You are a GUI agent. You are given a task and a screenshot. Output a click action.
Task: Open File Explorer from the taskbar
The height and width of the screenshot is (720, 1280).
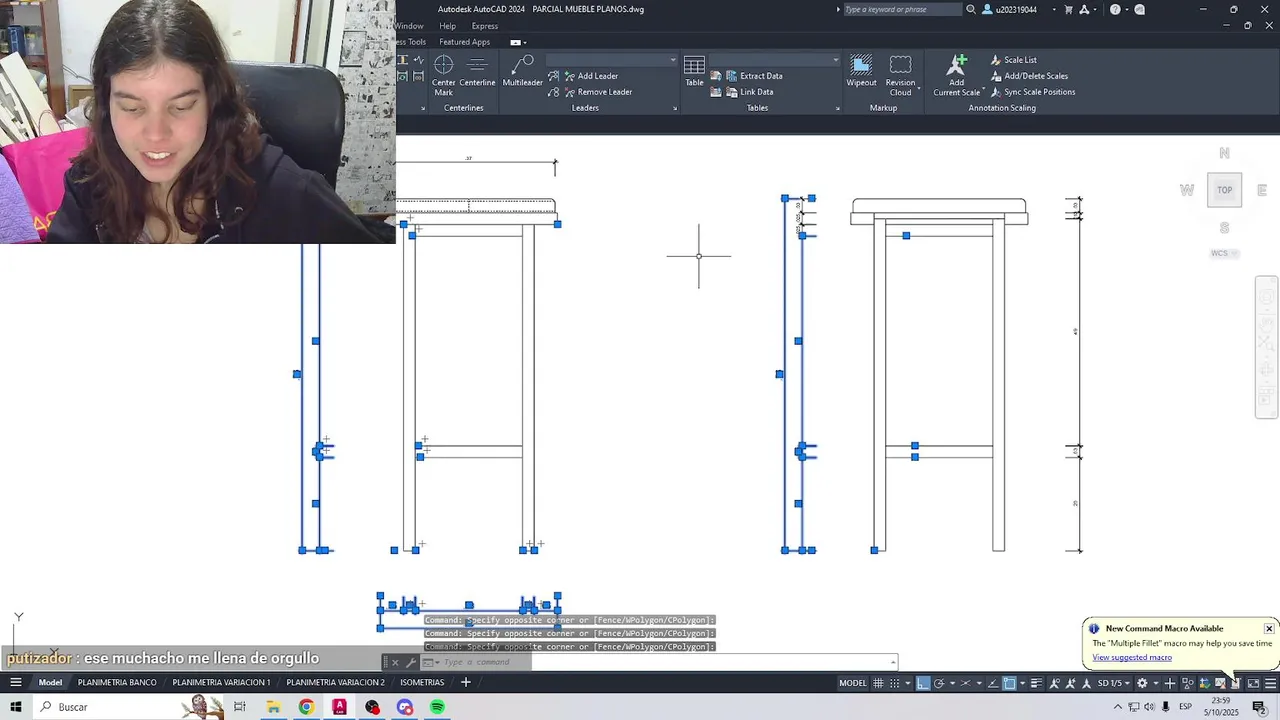click(x=273, y=707)
